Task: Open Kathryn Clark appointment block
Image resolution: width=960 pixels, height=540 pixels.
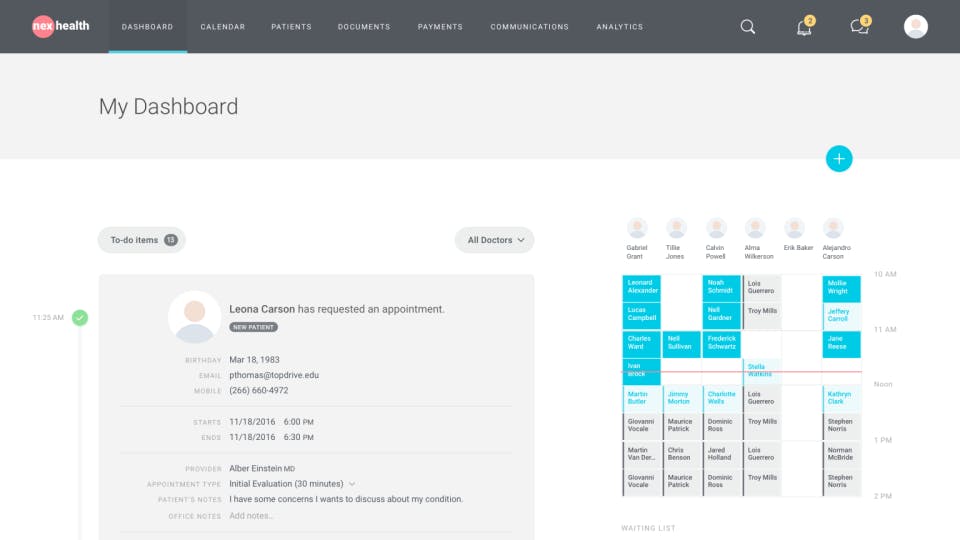Action: tap(841, 399)
